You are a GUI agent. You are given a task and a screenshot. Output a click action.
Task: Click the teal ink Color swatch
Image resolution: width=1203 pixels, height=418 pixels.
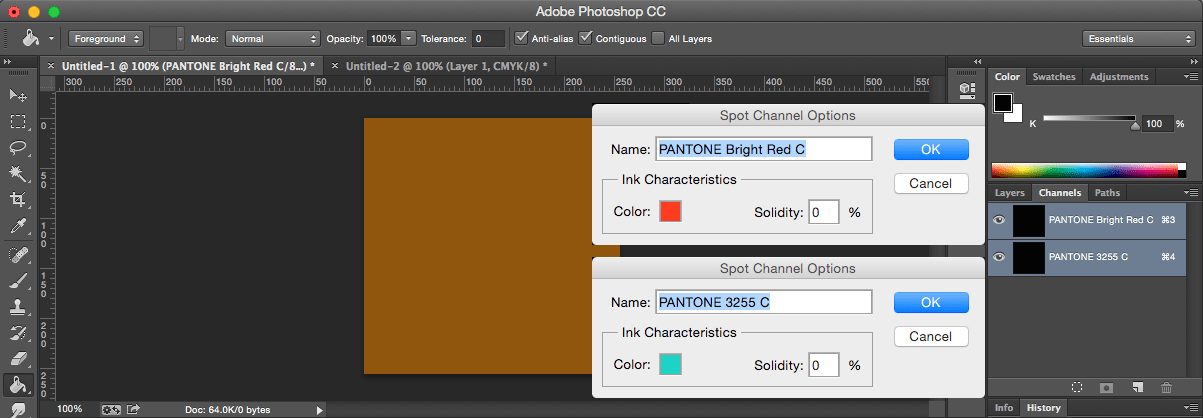pyautogui.click(x=670, y=364)
